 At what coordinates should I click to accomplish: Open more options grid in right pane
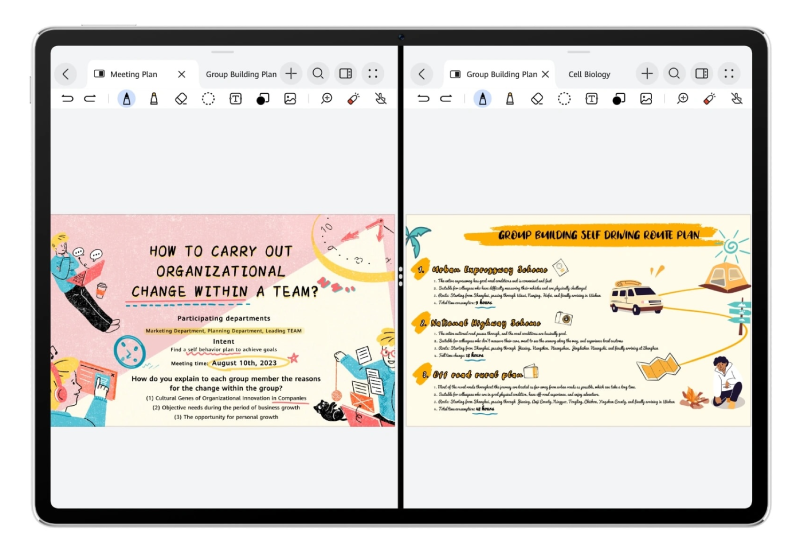tap(730, 73)
